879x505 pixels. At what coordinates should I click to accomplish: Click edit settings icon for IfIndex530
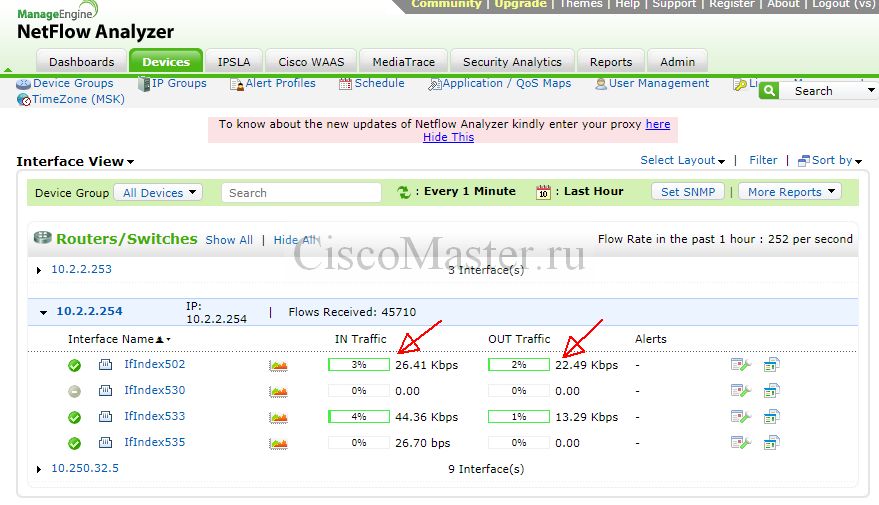coord(741,391)
